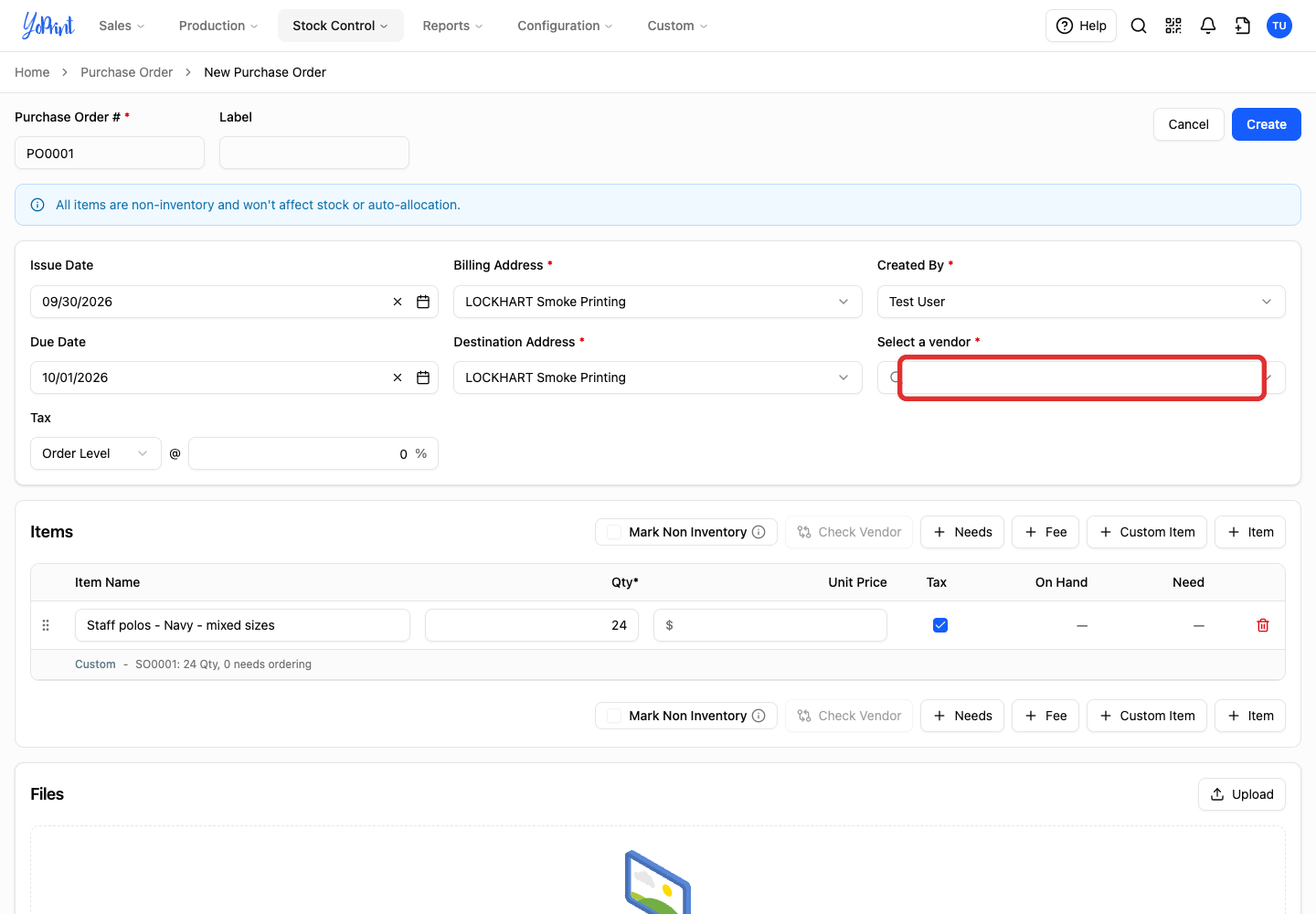Click the tax percentage input field
1316x914 pixels.
pos(313,453)
